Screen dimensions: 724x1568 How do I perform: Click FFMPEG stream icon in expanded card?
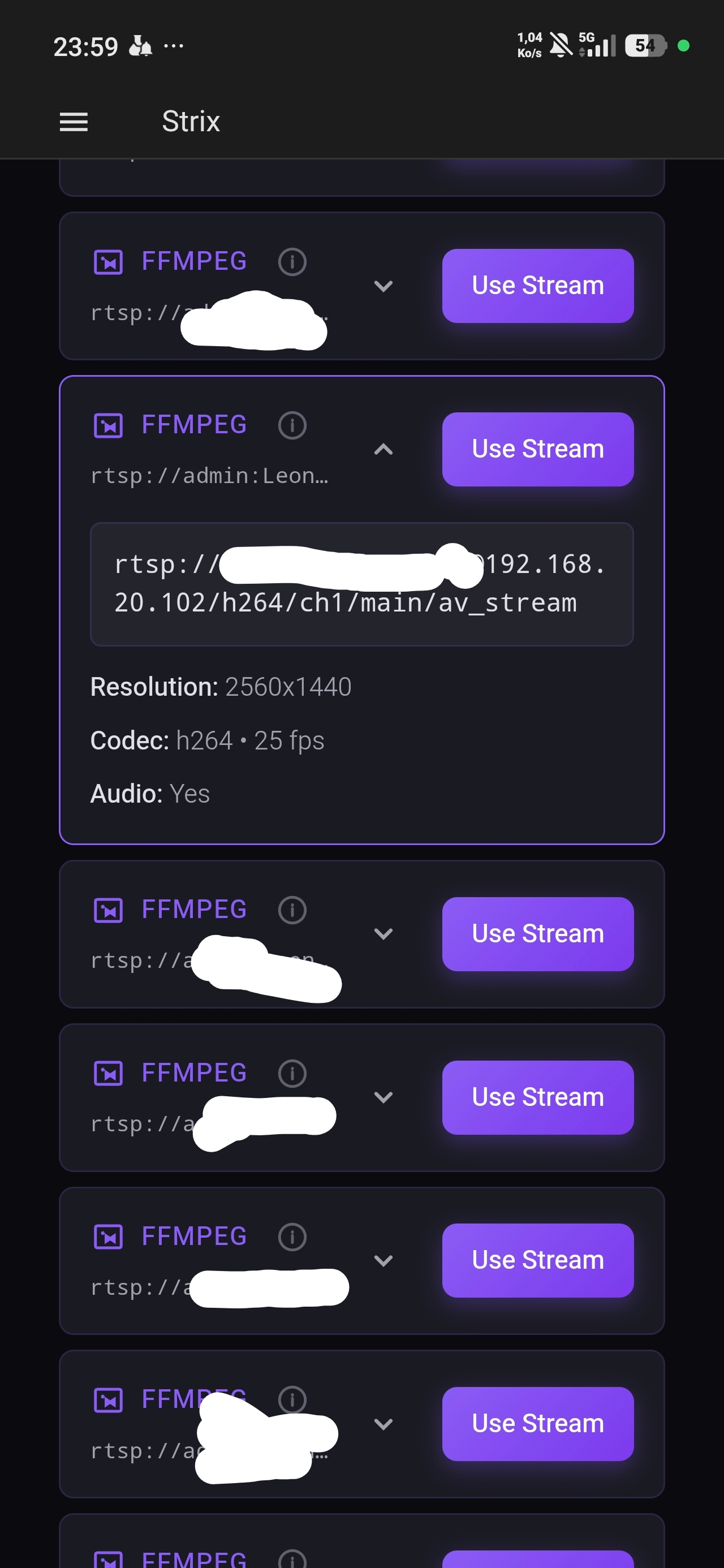[109, 425]
